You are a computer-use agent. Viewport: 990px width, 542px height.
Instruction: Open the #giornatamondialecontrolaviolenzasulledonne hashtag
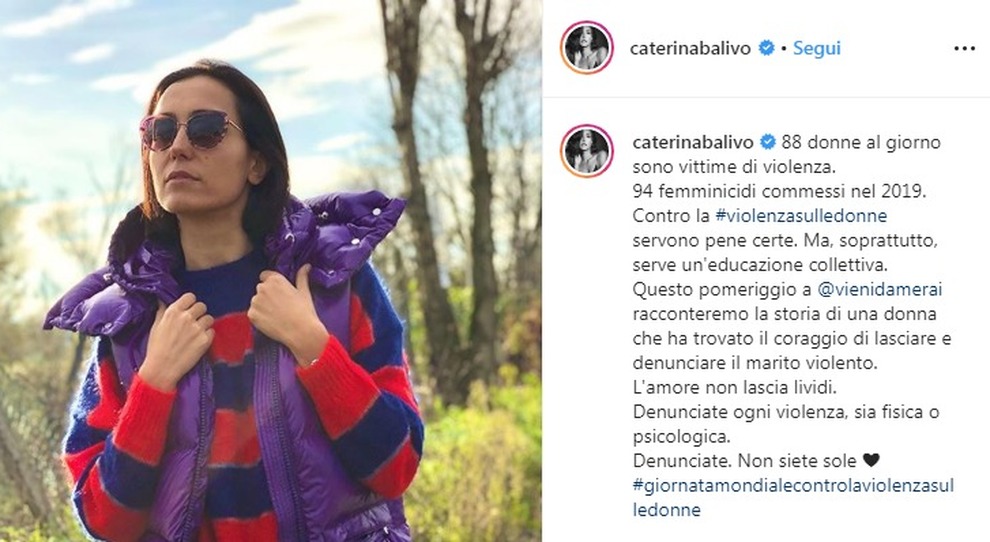(793, 497)
